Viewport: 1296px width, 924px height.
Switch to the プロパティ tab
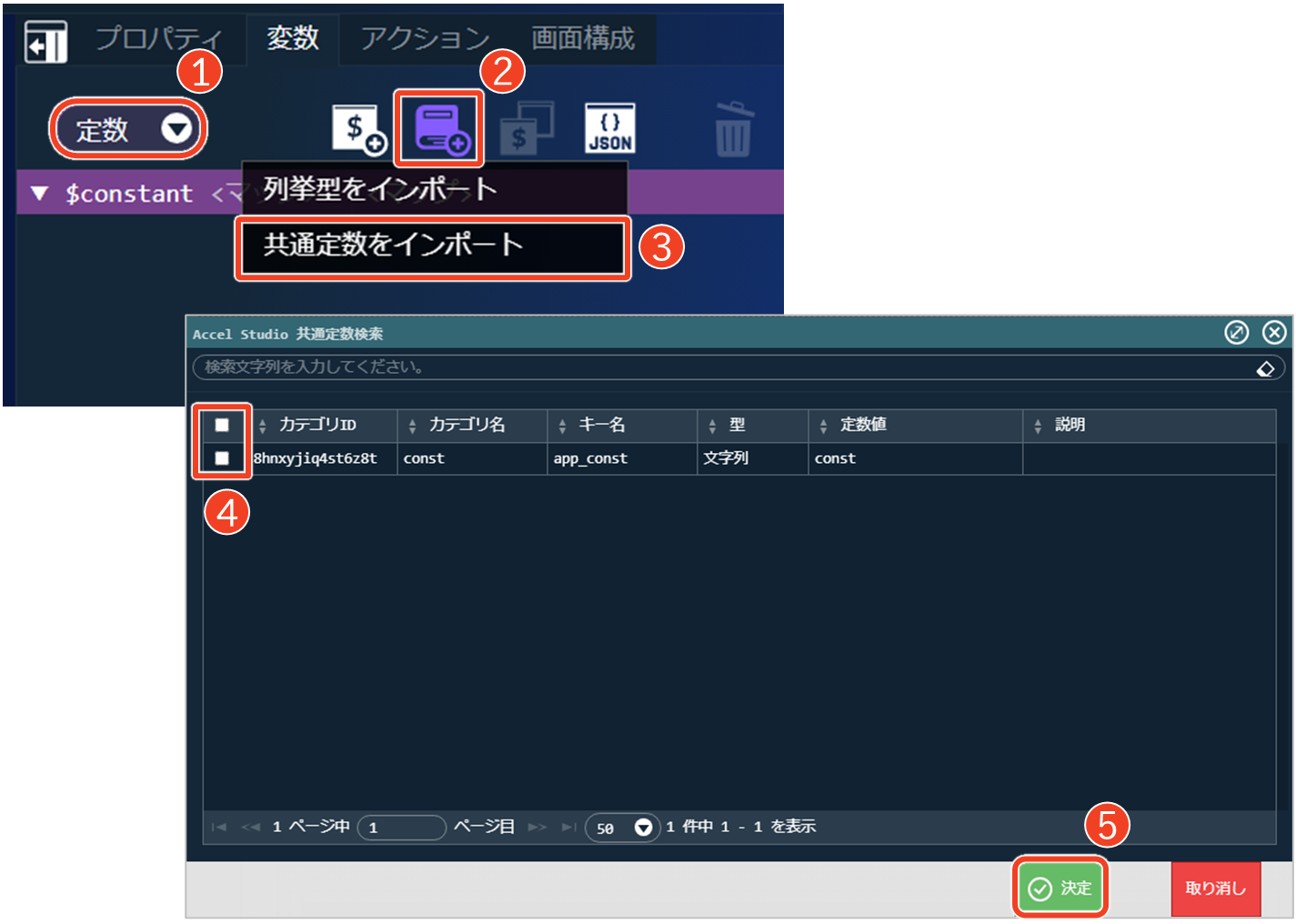(x=158, y=38)
